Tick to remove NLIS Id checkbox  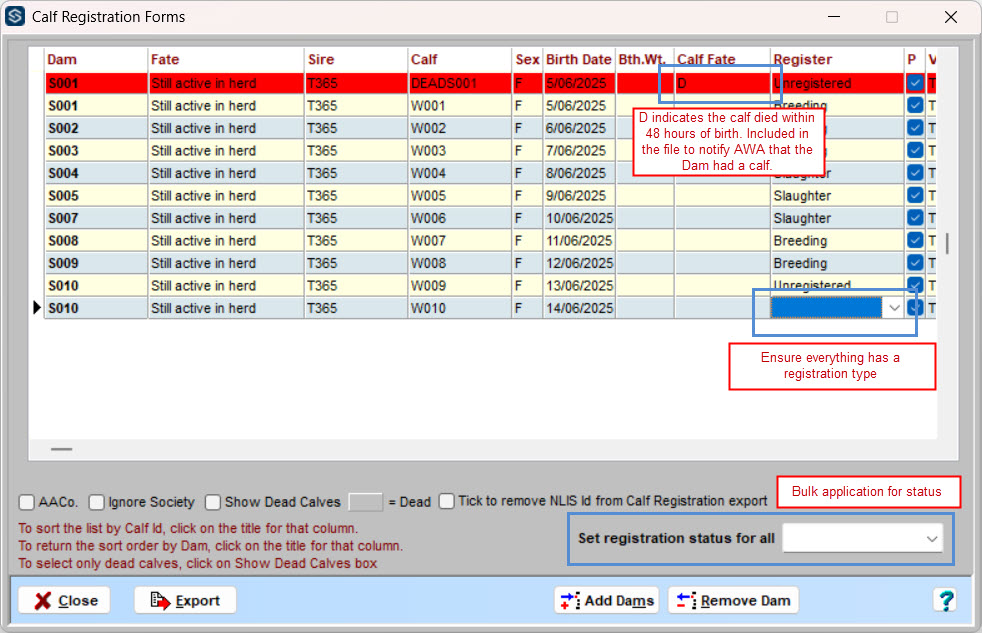click(446, 501)
